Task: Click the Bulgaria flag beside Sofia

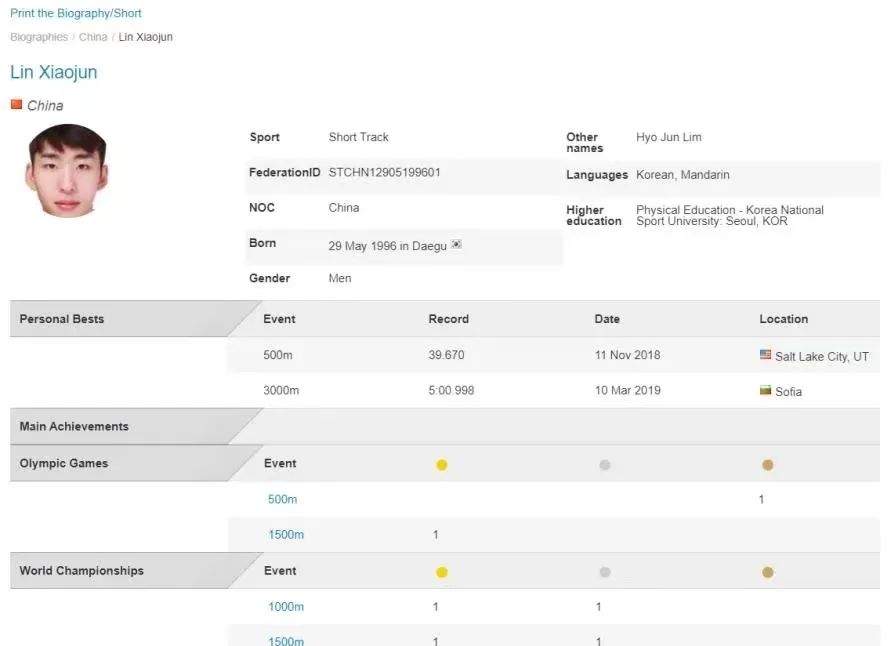Action: point(765,390)
